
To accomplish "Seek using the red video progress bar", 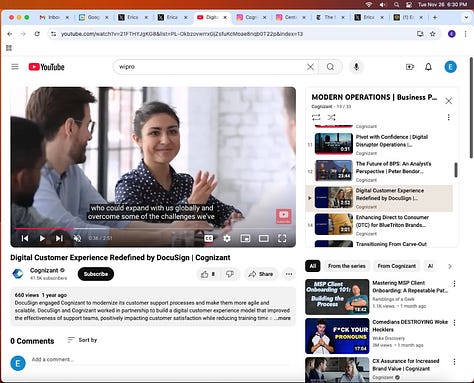I will pyautogui.click(x=153, y=229).
